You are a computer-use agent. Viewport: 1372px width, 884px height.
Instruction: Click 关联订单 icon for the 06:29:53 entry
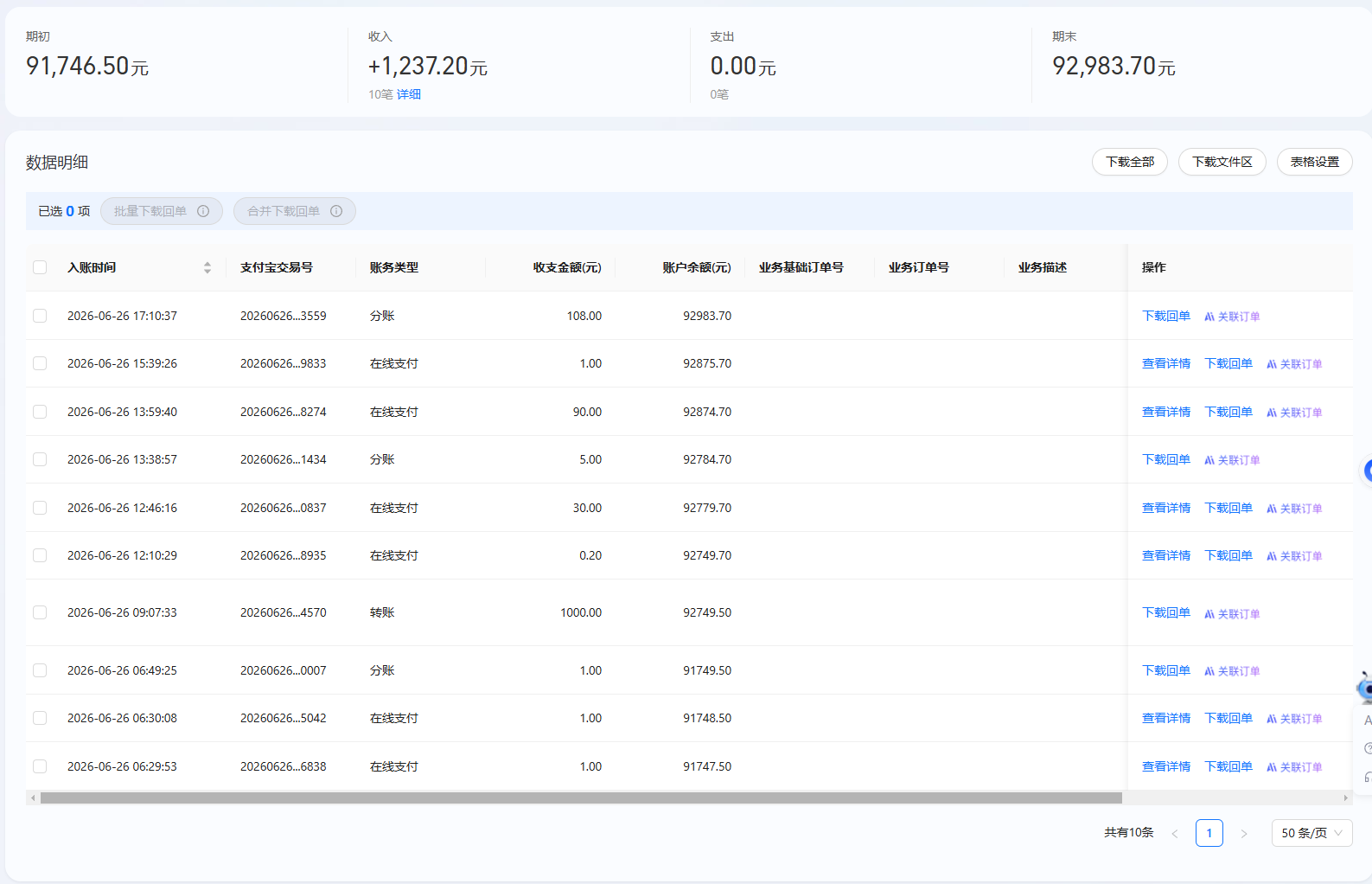(x=1272, y=767)
